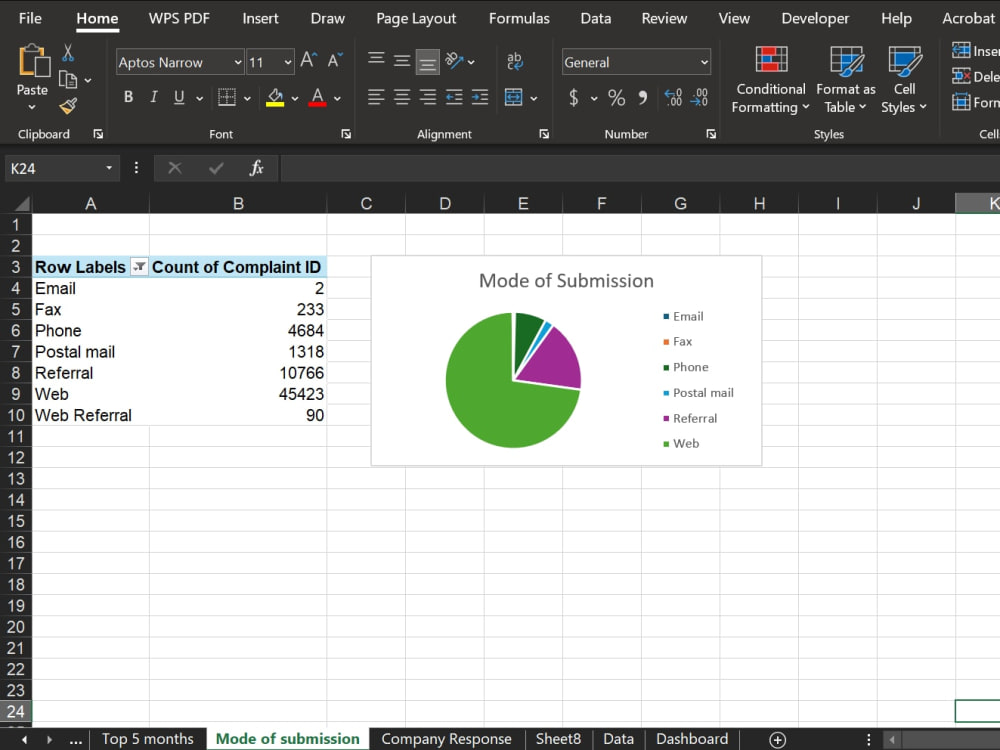1000x750 pixels.
Task: Click the Name Box showing K24
Action: click(x=62, y=168)
